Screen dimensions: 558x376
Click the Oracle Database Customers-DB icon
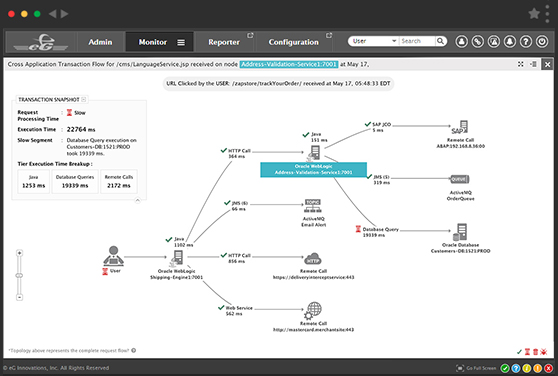(x=460, y=232)
